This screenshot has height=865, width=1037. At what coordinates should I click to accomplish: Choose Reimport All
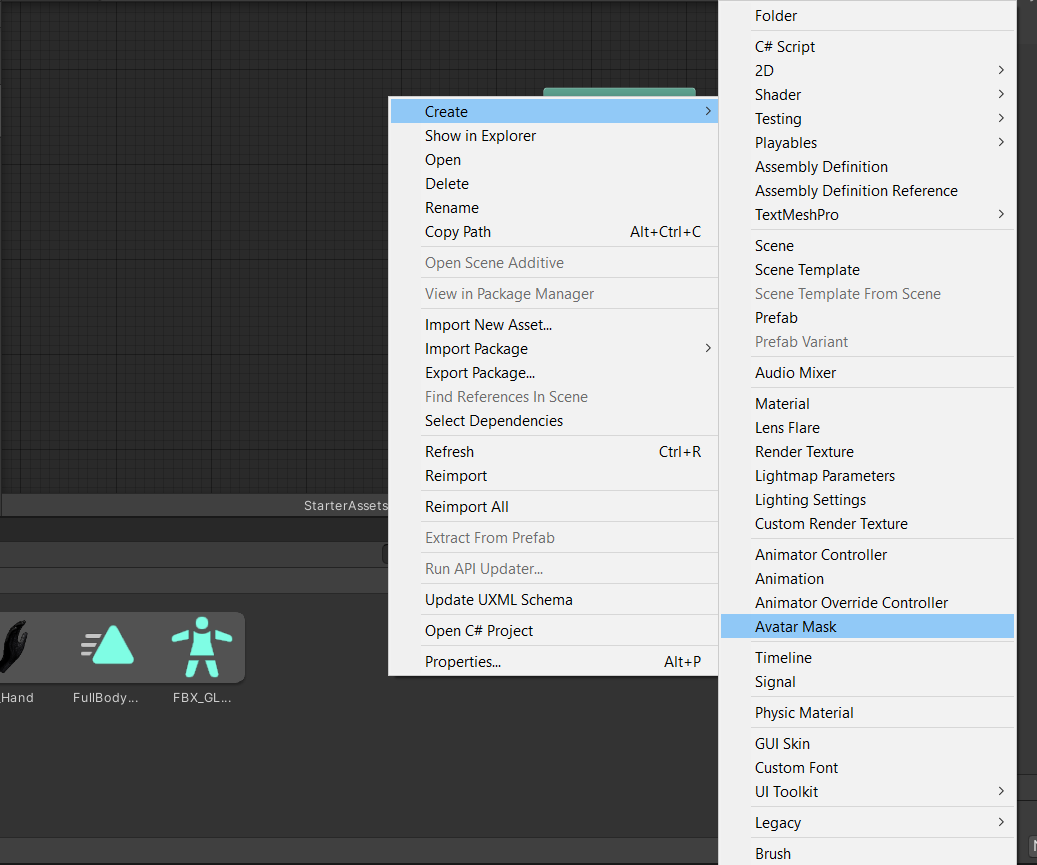click(x=554, y=507)
